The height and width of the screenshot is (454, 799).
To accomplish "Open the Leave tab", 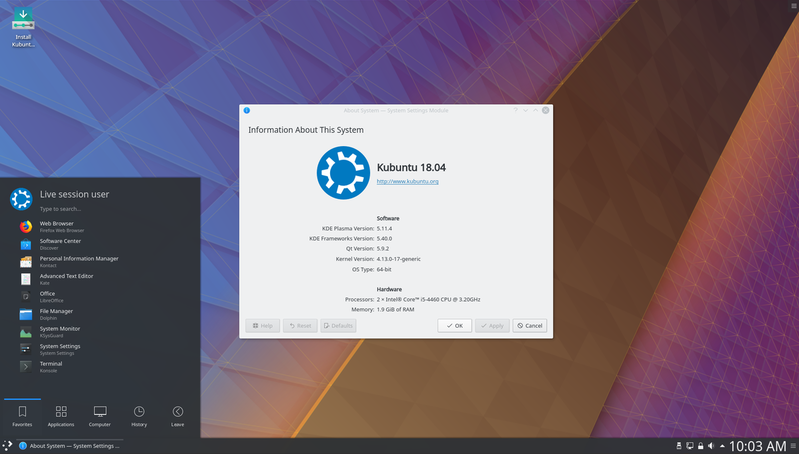I will (x=178, y=416).
